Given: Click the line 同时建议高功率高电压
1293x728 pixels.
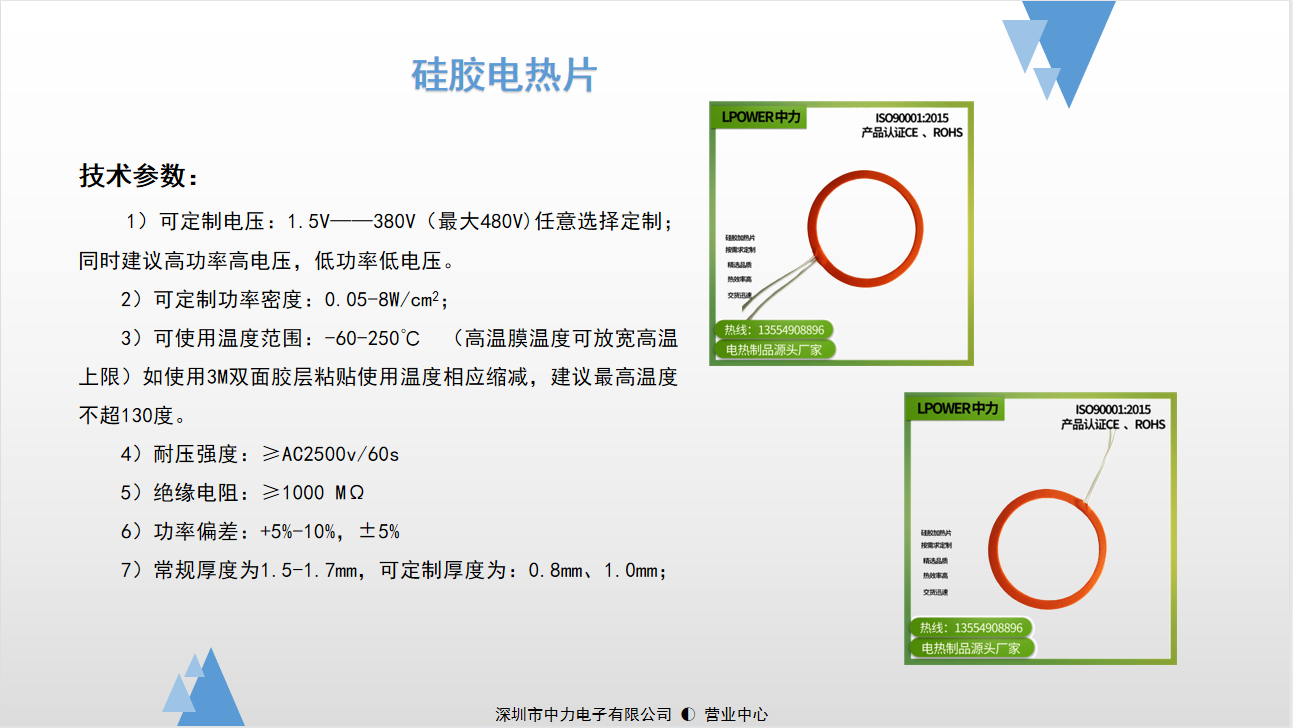Looking at the screenshot, I should (267, 261).
